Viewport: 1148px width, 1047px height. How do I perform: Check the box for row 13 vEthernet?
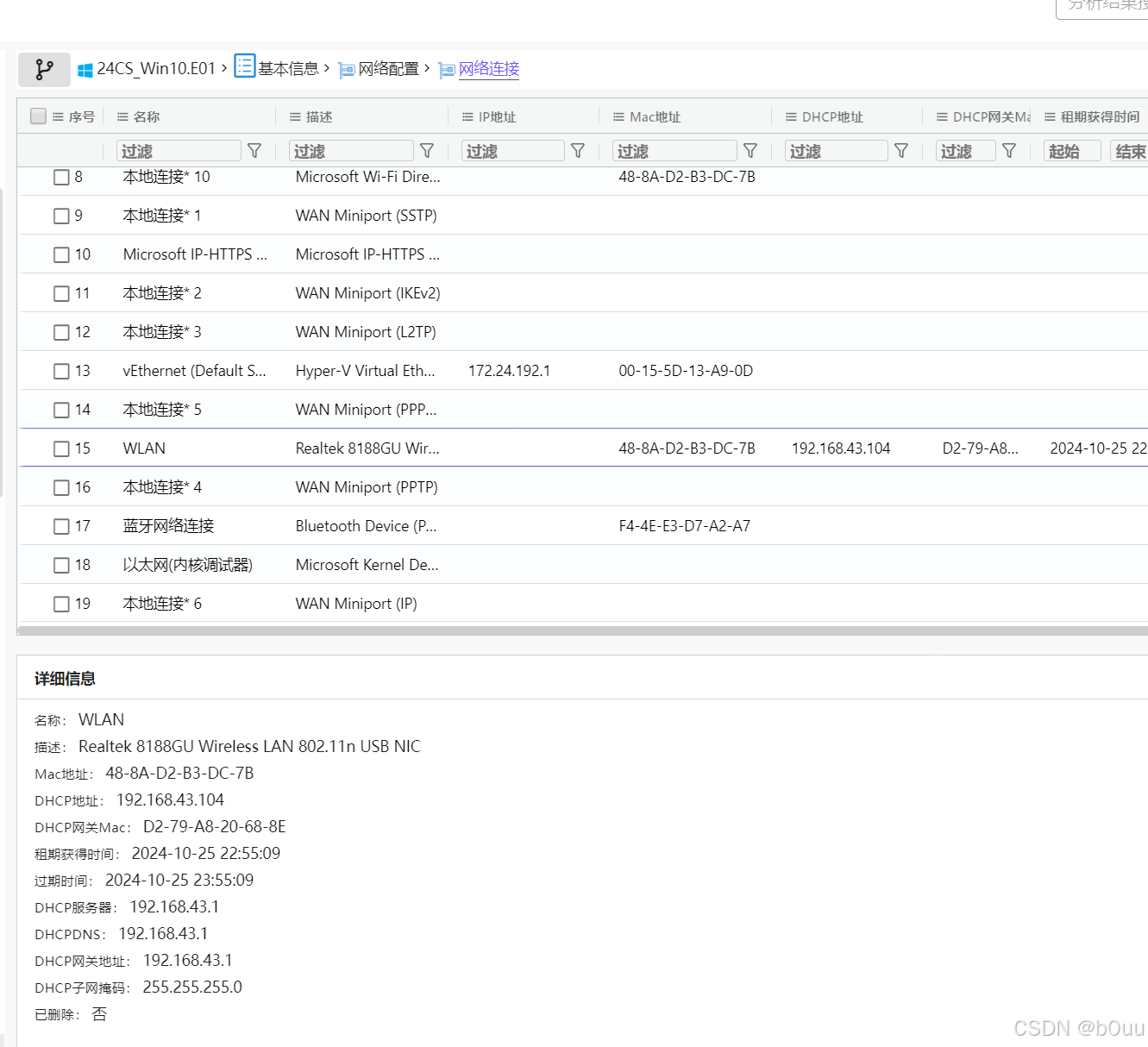(61, 371)
